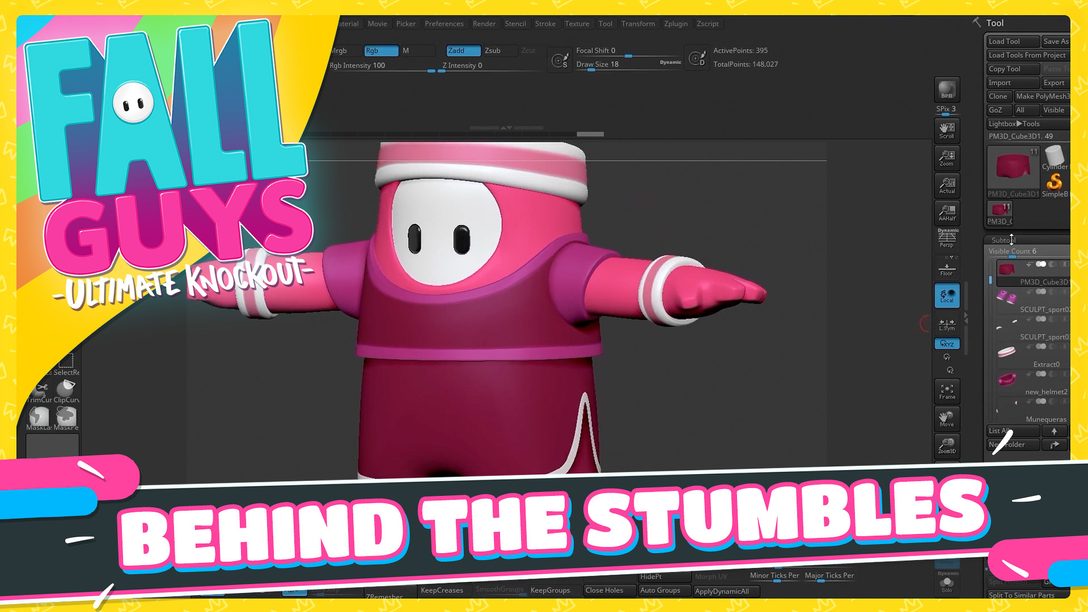This screenshot has height=612, width=1088.
Task: Expand Lightbox Tools browser
Action: 1014,124
